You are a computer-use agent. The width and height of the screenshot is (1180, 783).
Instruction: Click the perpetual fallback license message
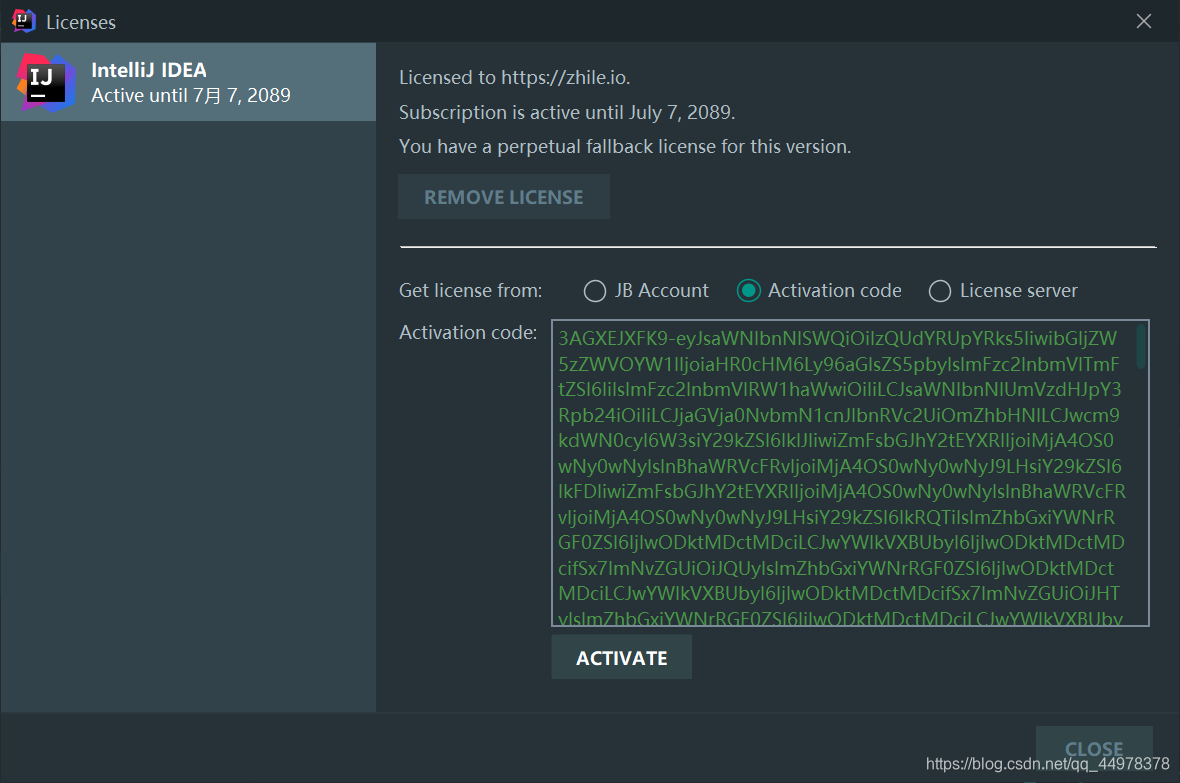[625, 147]
